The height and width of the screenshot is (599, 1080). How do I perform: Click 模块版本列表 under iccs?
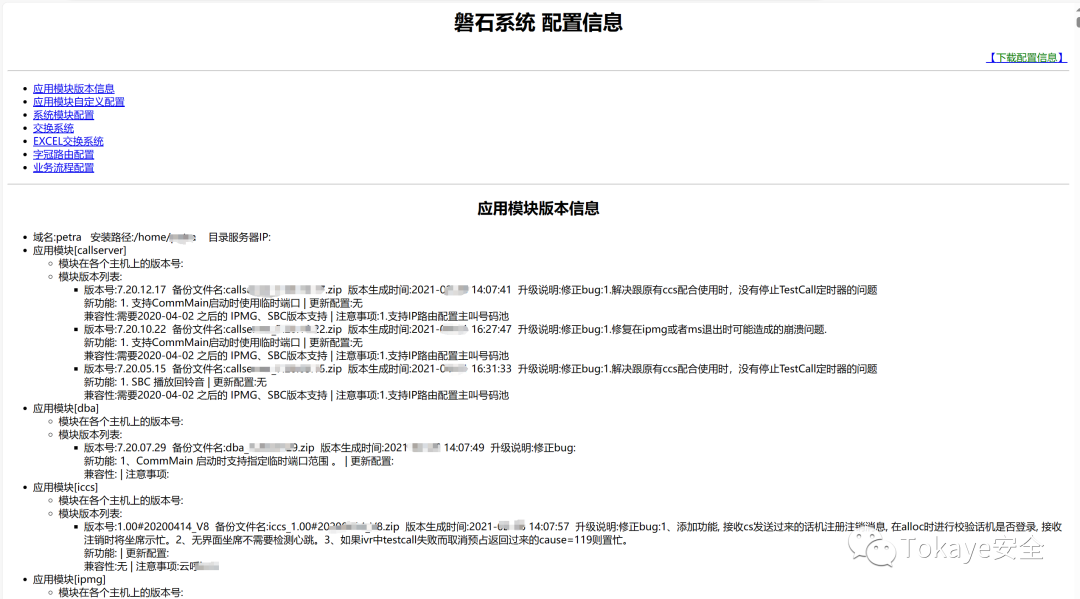pos(90,514)
